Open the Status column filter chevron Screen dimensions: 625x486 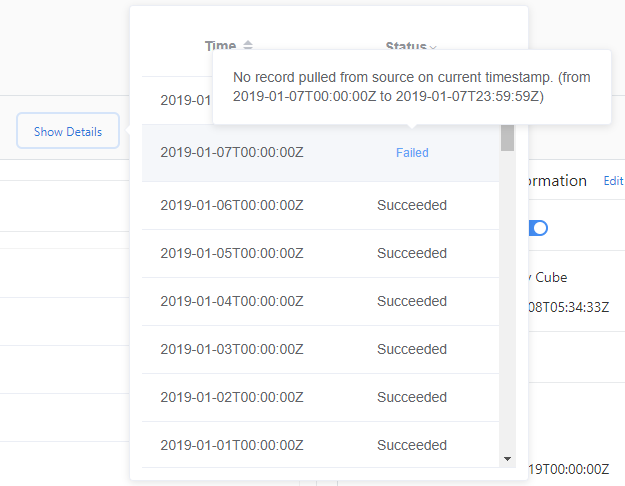pos(433,47)
